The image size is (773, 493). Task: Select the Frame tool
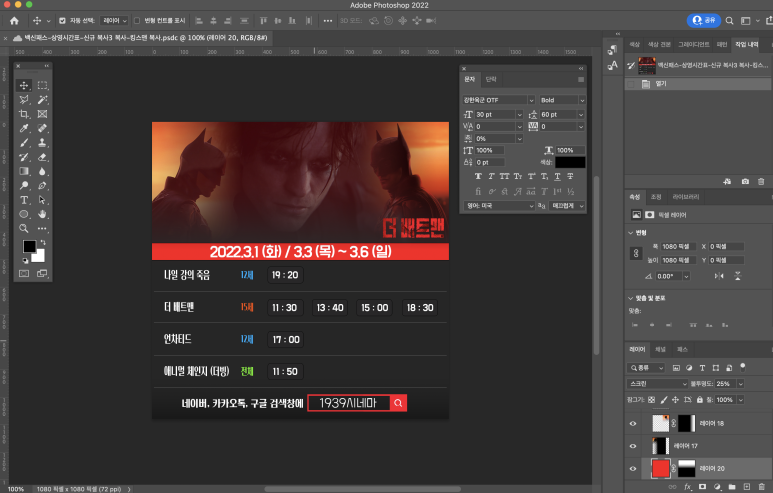tap(42, 114)
